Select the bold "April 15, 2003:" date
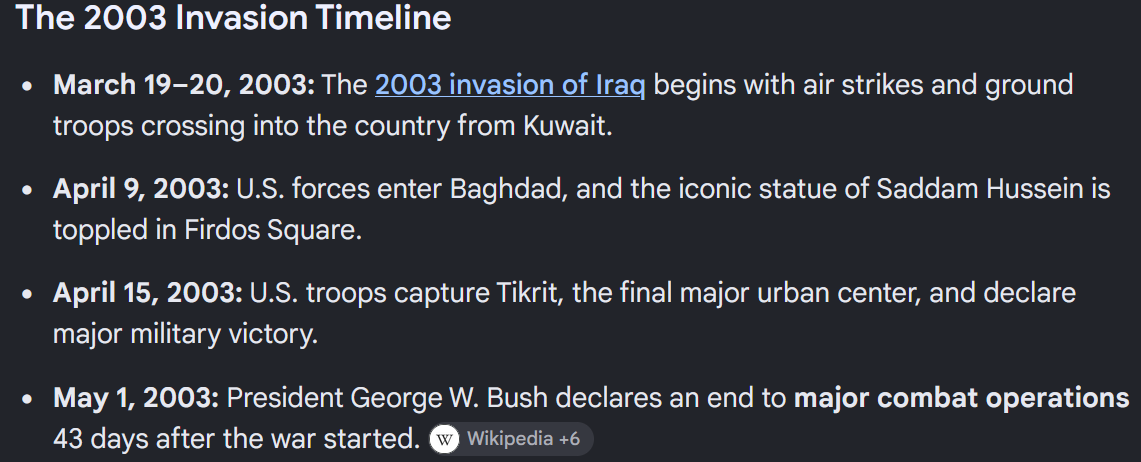 148,293
